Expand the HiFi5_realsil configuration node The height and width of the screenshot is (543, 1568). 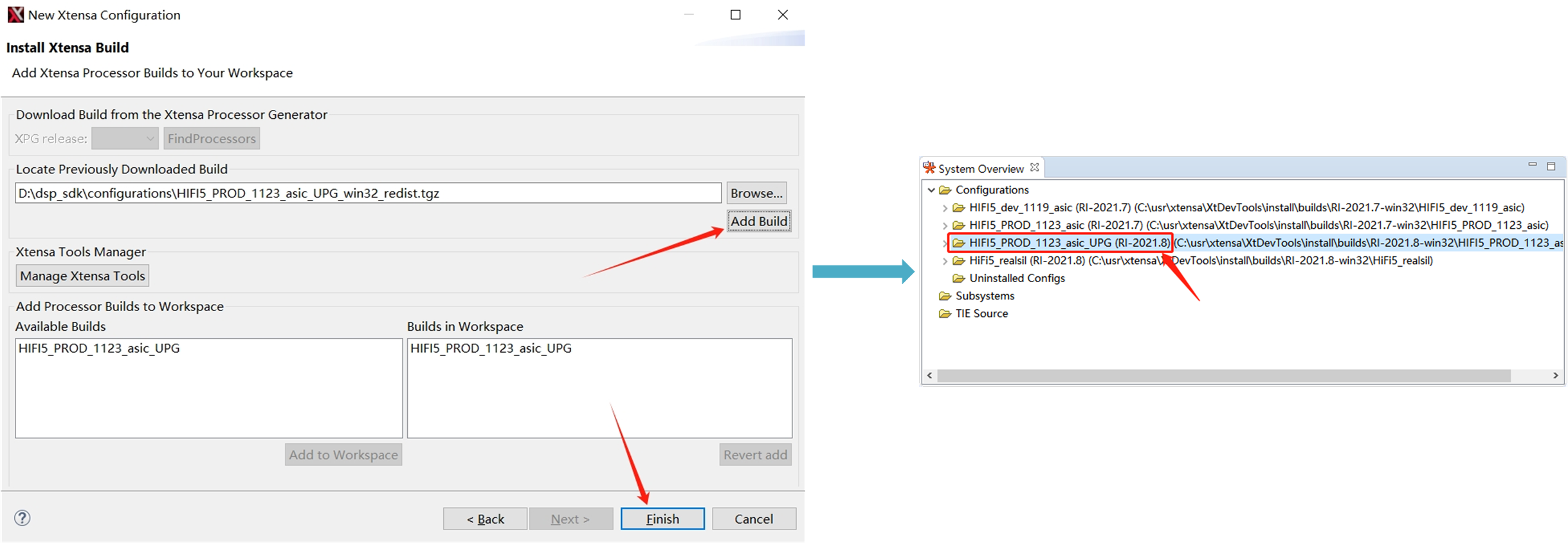945,261
